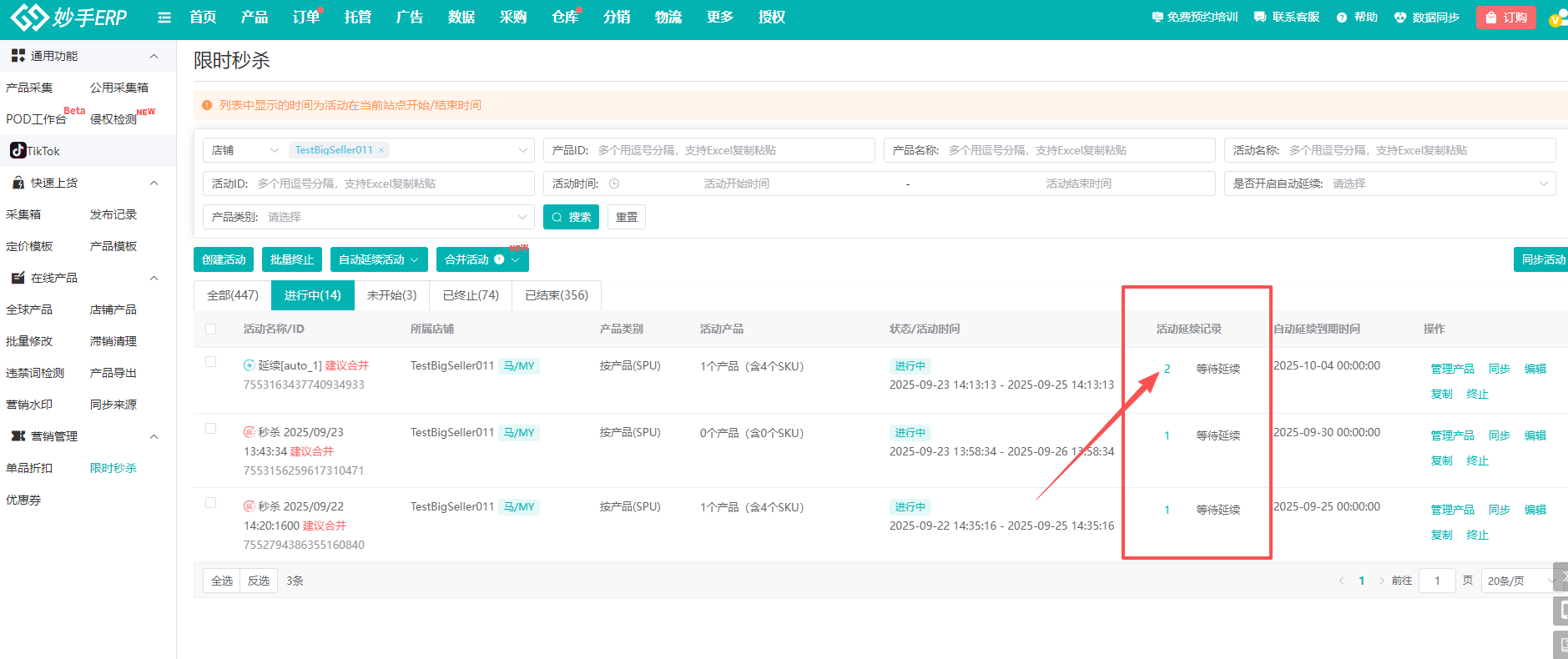Toggle the select-all checkbox in table header
This screenshot has width=1568, height=659.
click(x=211, y=329)
